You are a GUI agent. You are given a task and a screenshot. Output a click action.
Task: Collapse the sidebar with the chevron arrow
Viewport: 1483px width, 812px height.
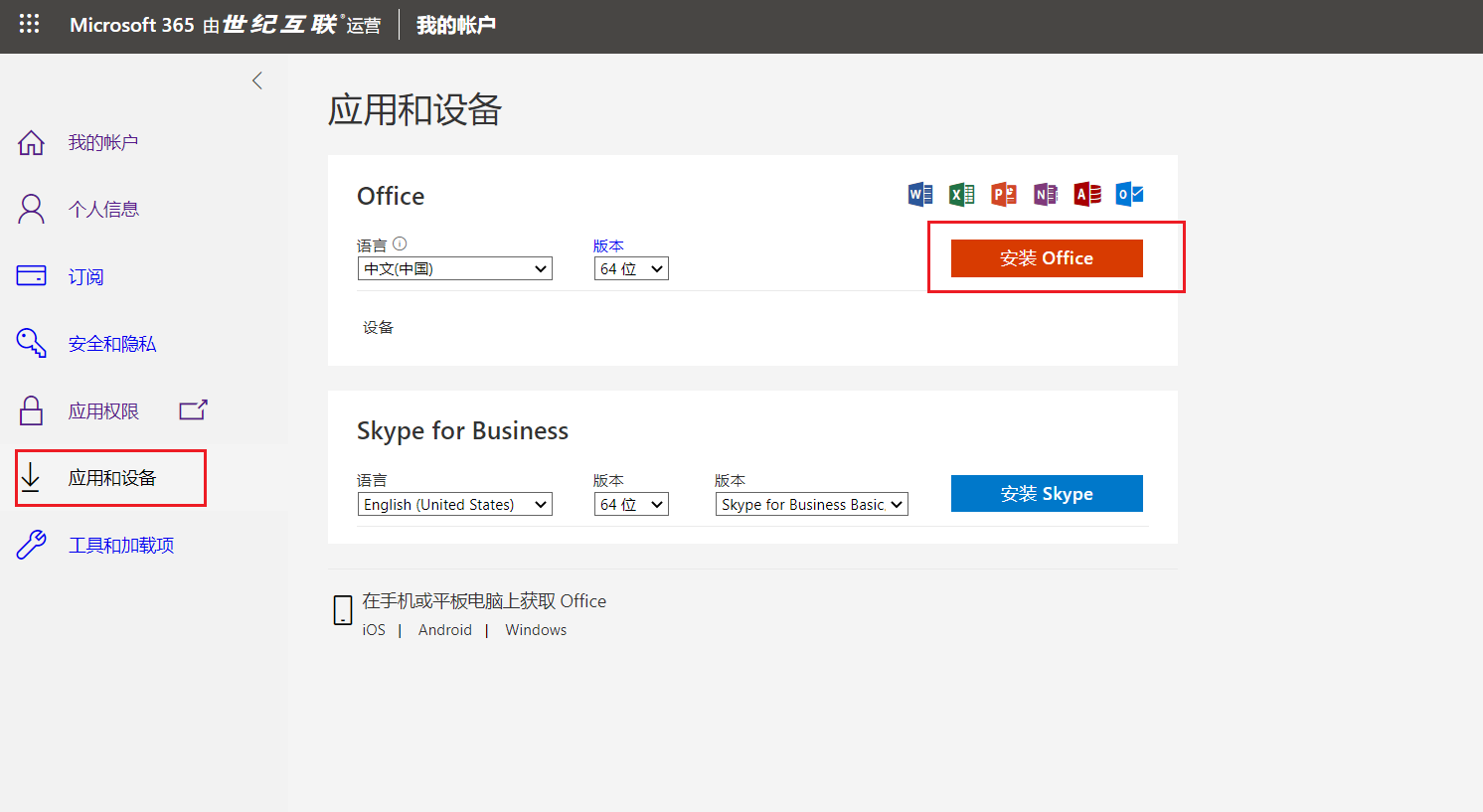coord(257,81)
